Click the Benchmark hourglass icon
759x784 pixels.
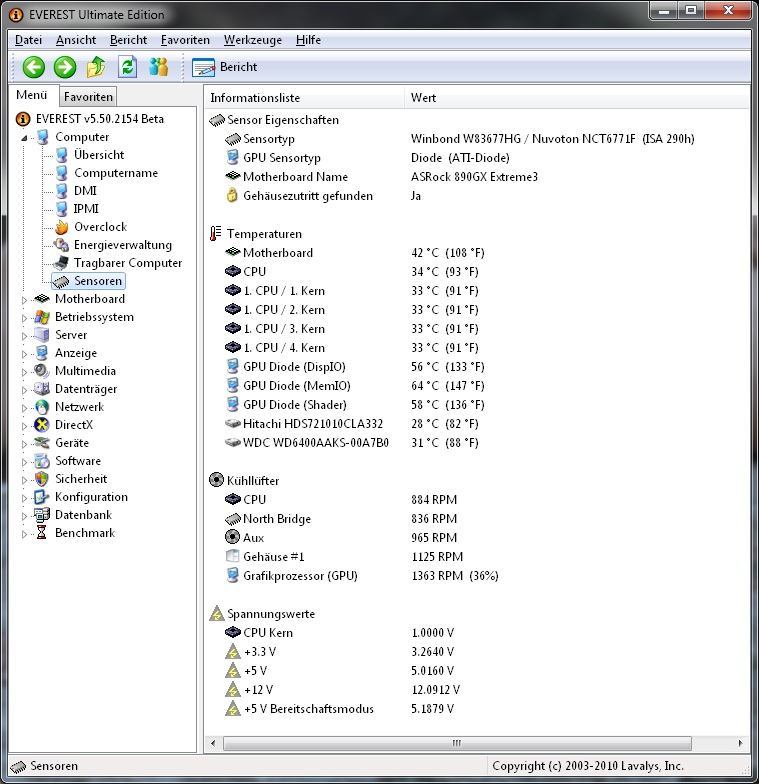pos(42,533)
